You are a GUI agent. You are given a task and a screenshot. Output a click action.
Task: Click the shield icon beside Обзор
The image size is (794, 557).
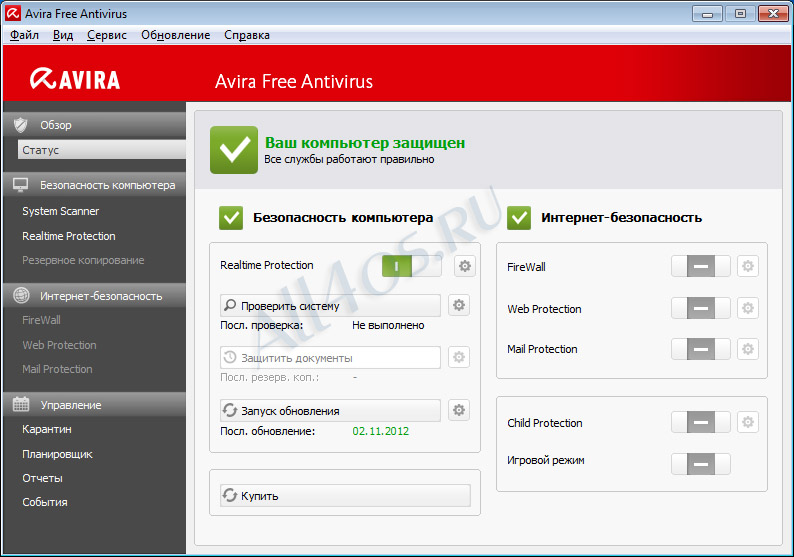[21, 125]
